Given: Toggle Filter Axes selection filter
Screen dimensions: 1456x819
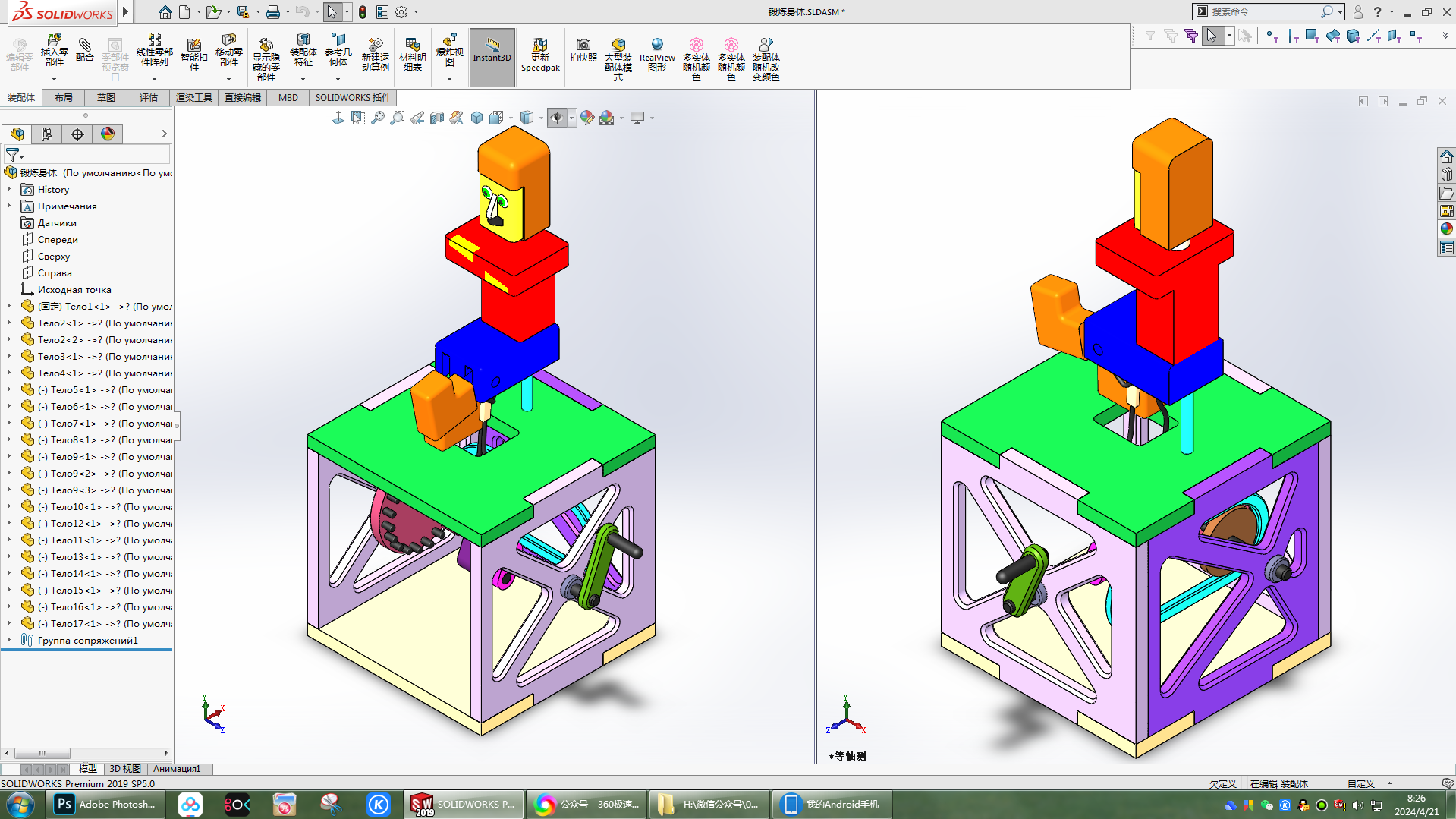Looking at the screenshot, I should coord(1373,36).
